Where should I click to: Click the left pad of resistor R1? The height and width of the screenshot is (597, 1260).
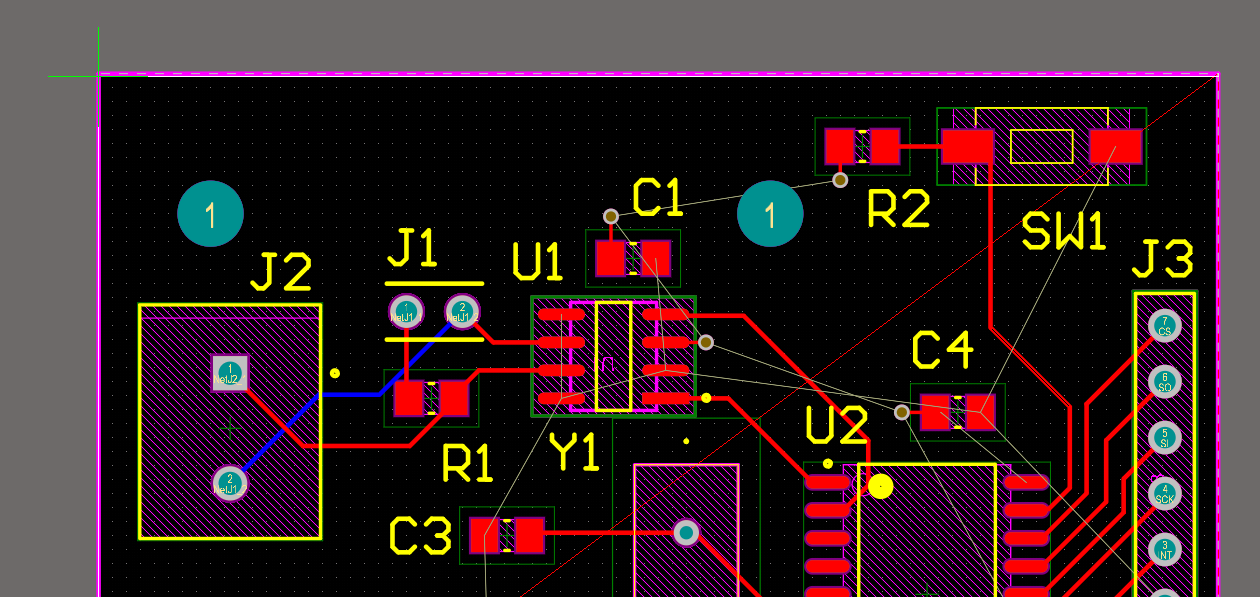point(409,398)
